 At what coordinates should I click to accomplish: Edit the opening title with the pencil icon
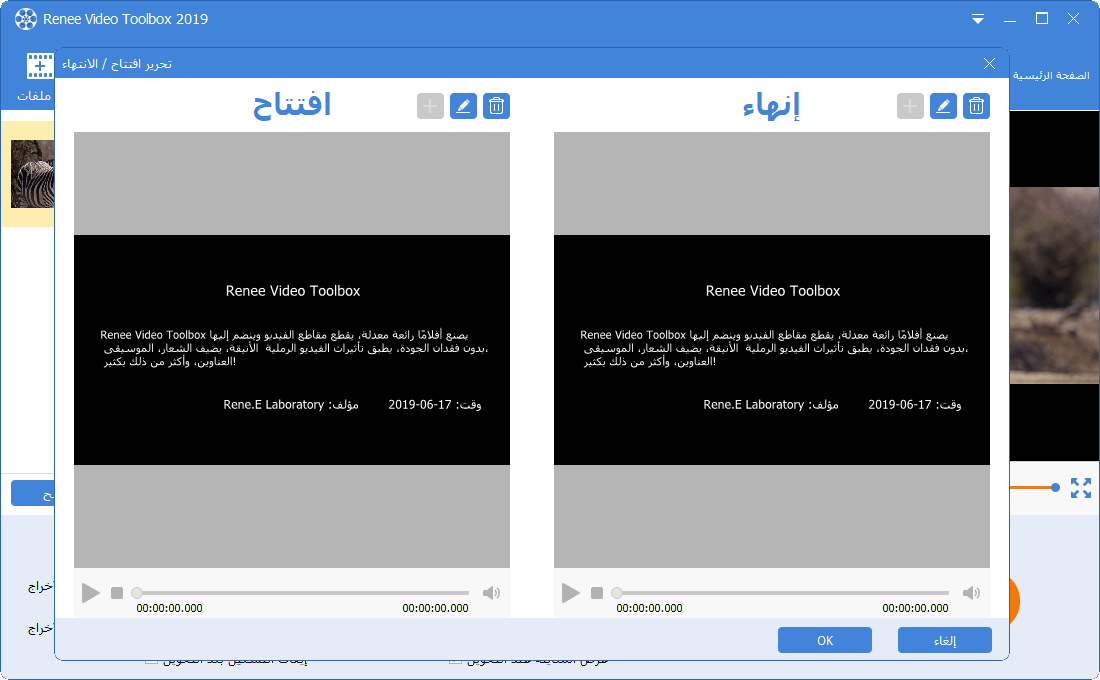point(463,106)
